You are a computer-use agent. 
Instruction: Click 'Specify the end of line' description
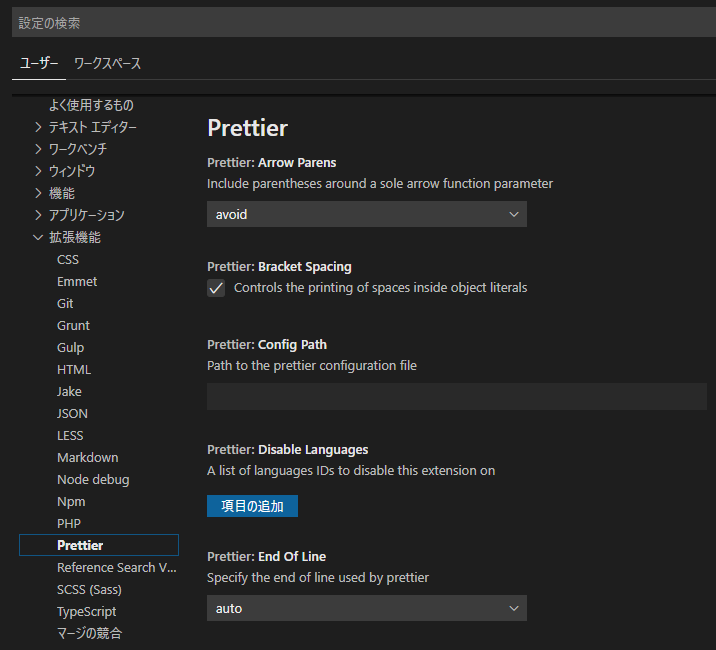[318, 577]
